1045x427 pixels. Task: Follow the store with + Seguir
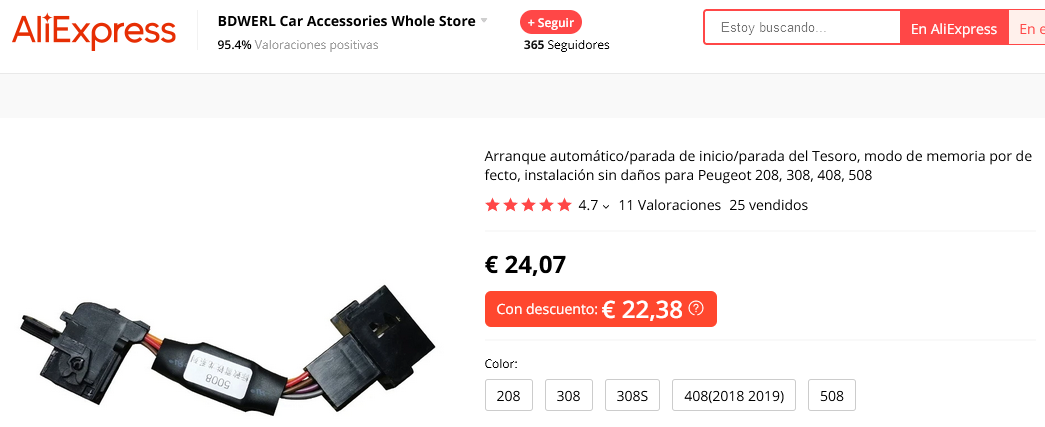click(x=551, y=22)
